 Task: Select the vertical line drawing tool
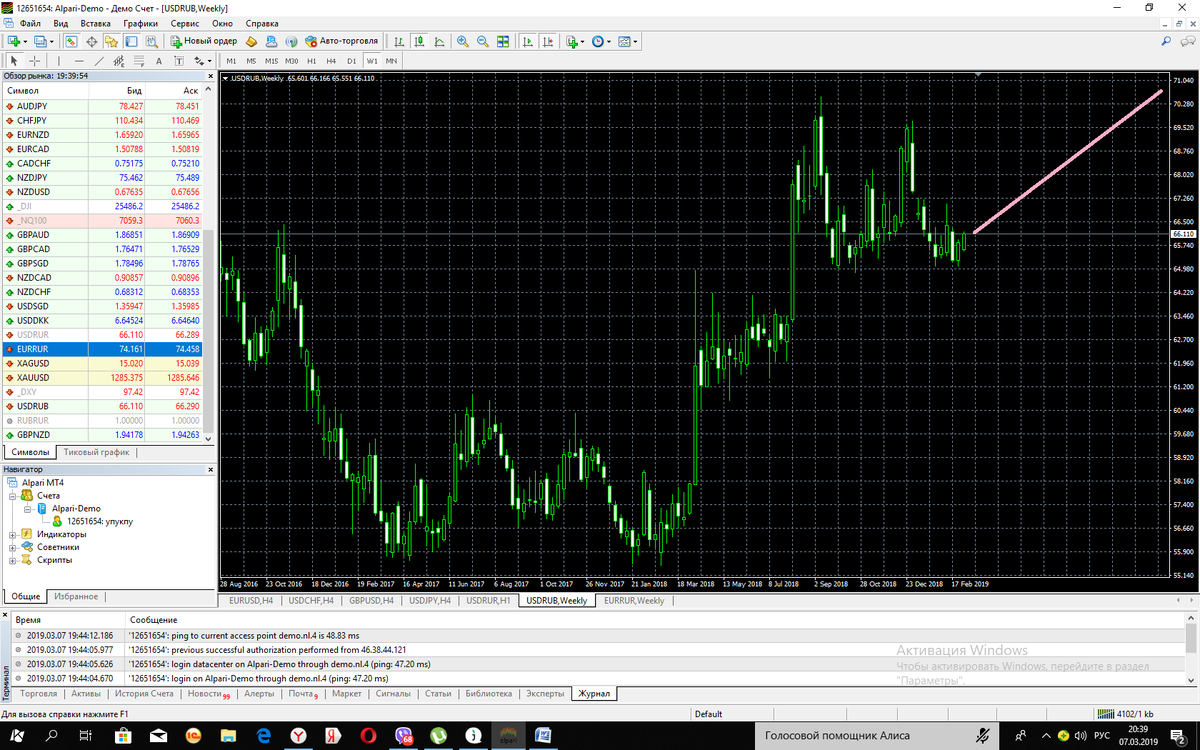click(x=59, y=61)
